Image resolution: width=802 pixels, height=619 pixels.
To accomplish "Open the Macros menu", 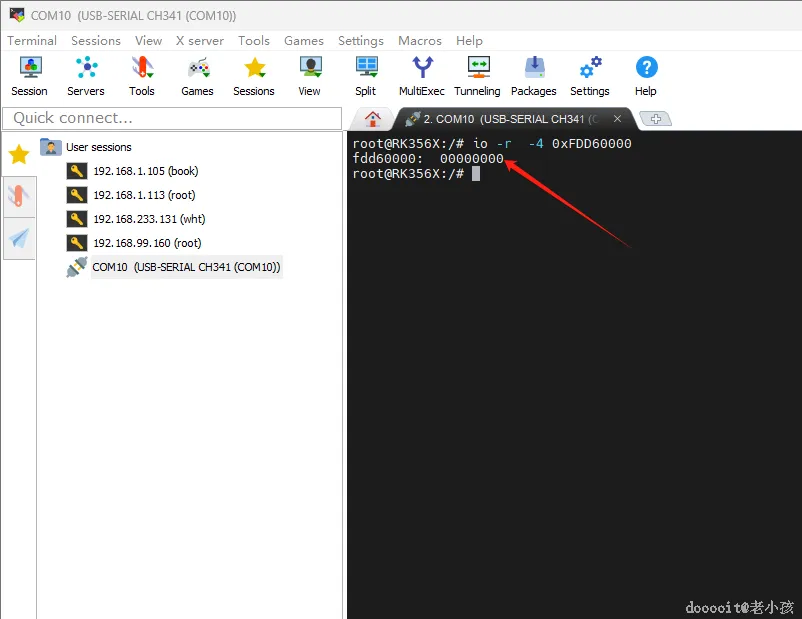I will pyautogui.click(x=420, y=40).
